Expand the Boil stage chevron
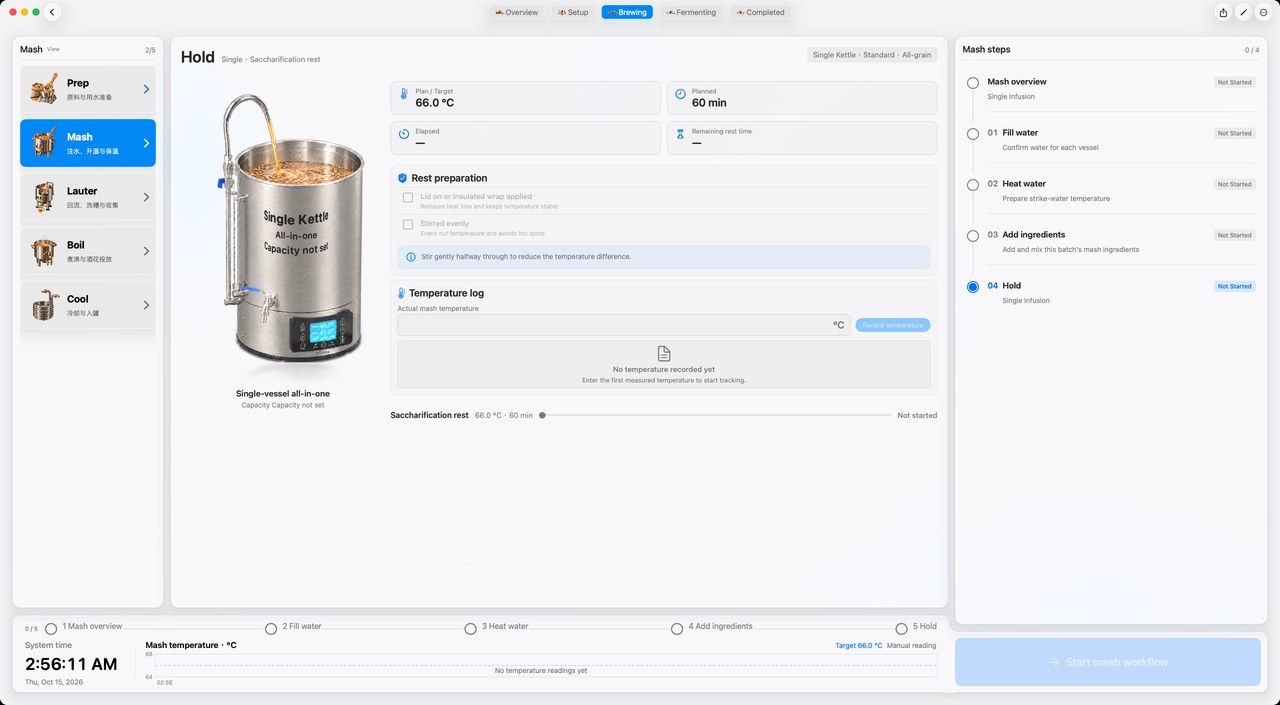The image size is (1280, 705). (146, 251)
